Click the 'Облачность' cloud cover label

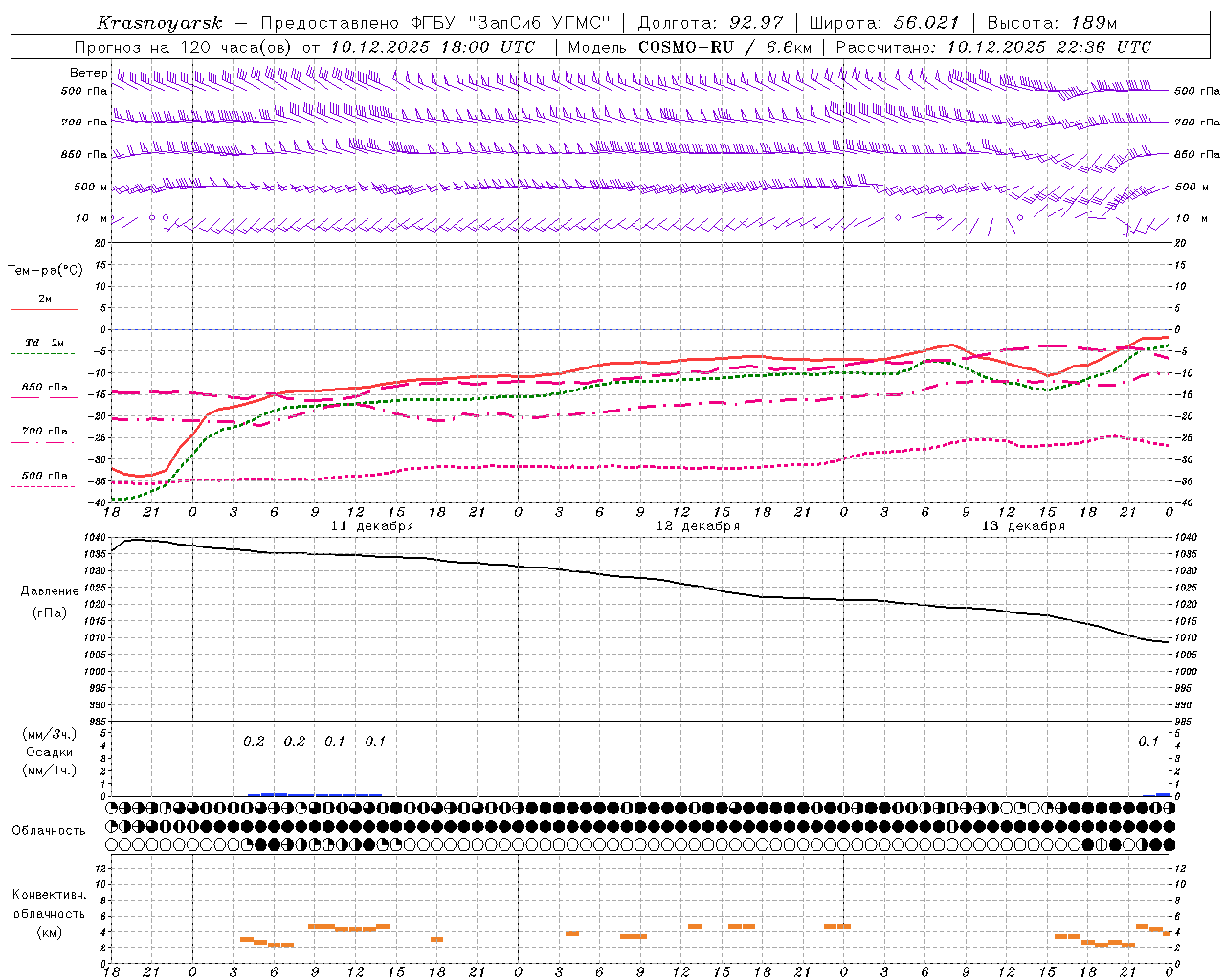49,830
